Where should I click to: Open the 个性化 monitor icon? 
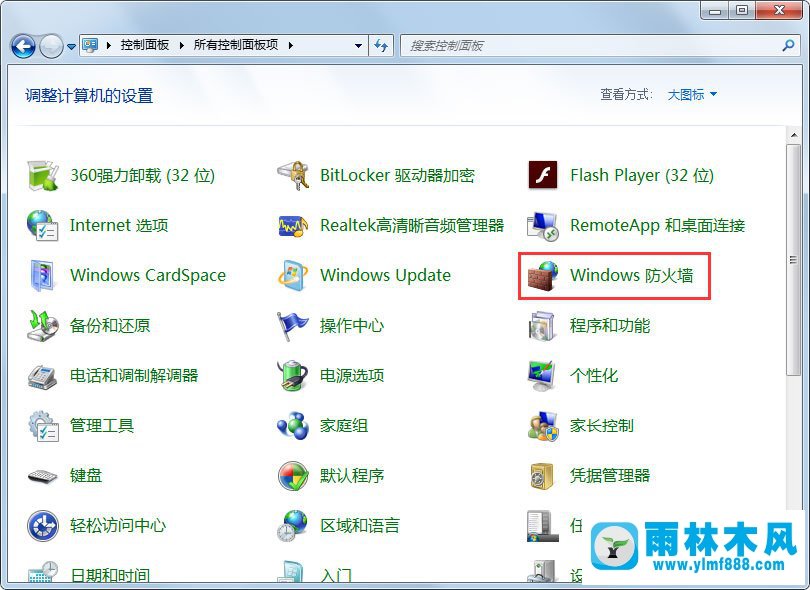543,376
